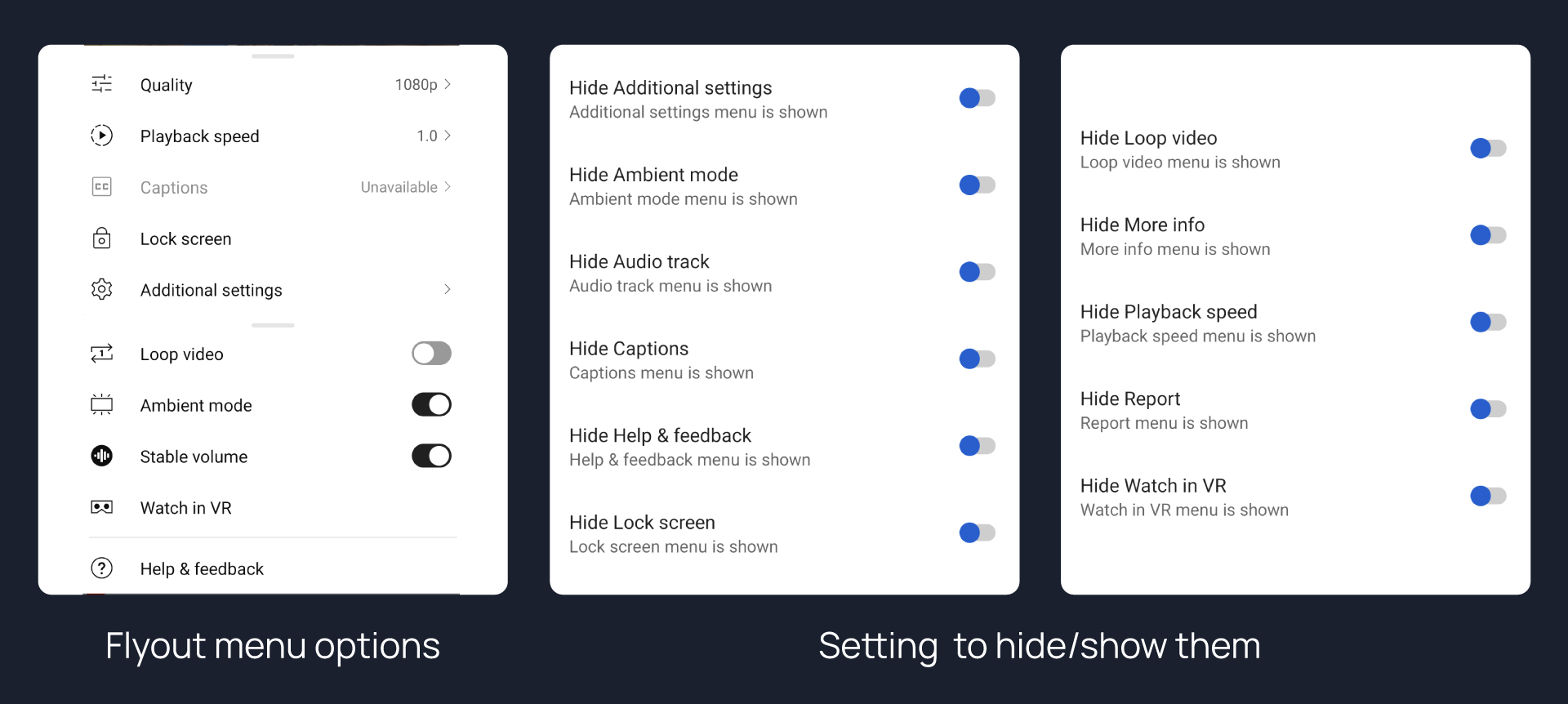
Task: Click the Hide Report setting label
Action: pyautogui.click(x=1130, y=399)
